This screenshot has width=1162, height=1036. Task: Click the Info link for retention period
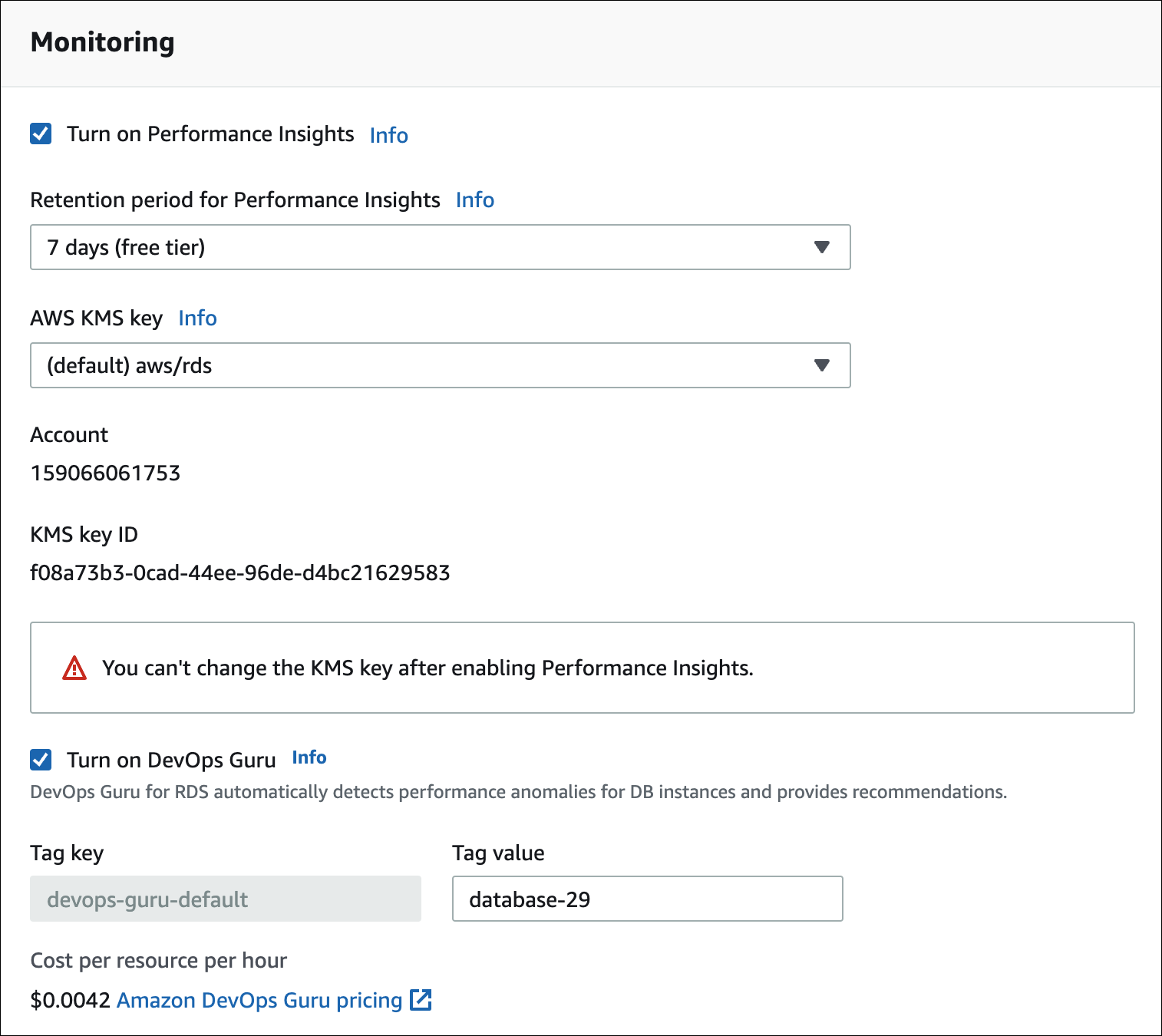tap(474, 200)
